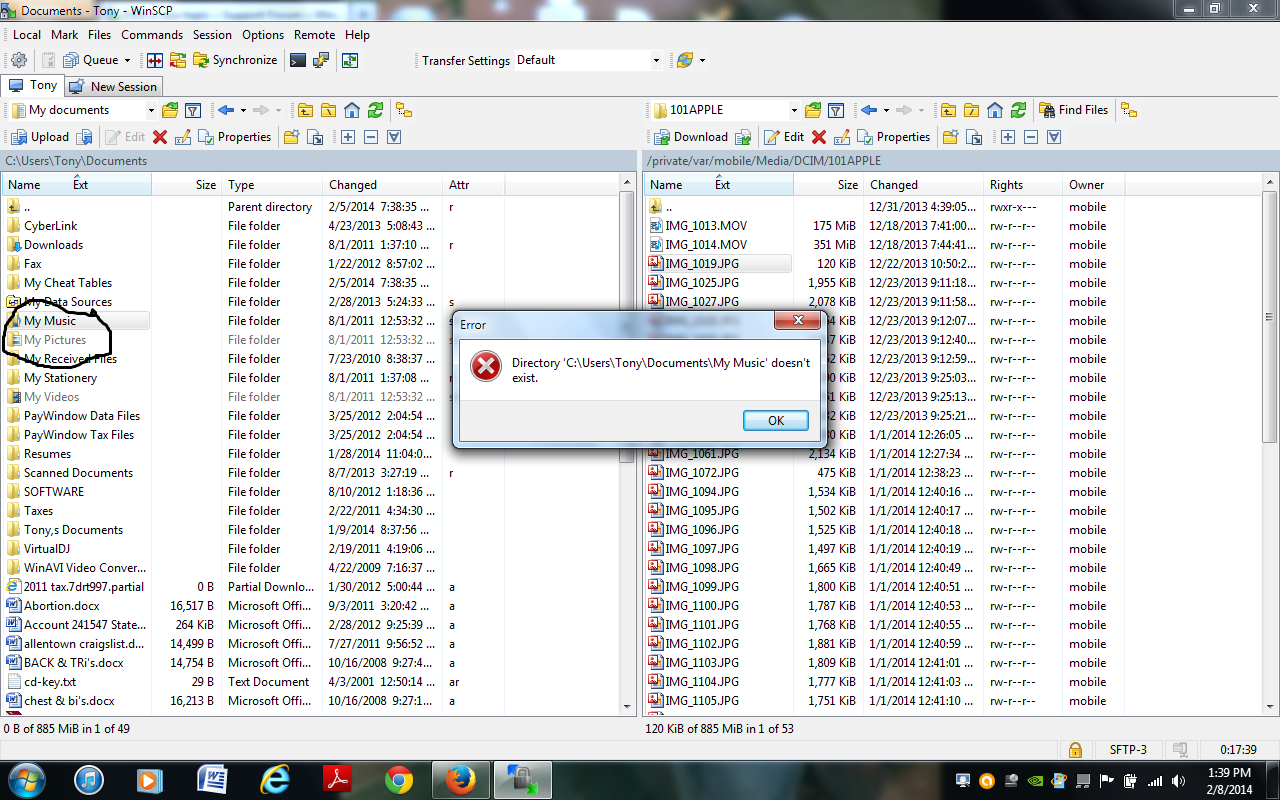Click the remote Properties button
The height and width of the screenshot is (800, 1280).
click(893, 136)
